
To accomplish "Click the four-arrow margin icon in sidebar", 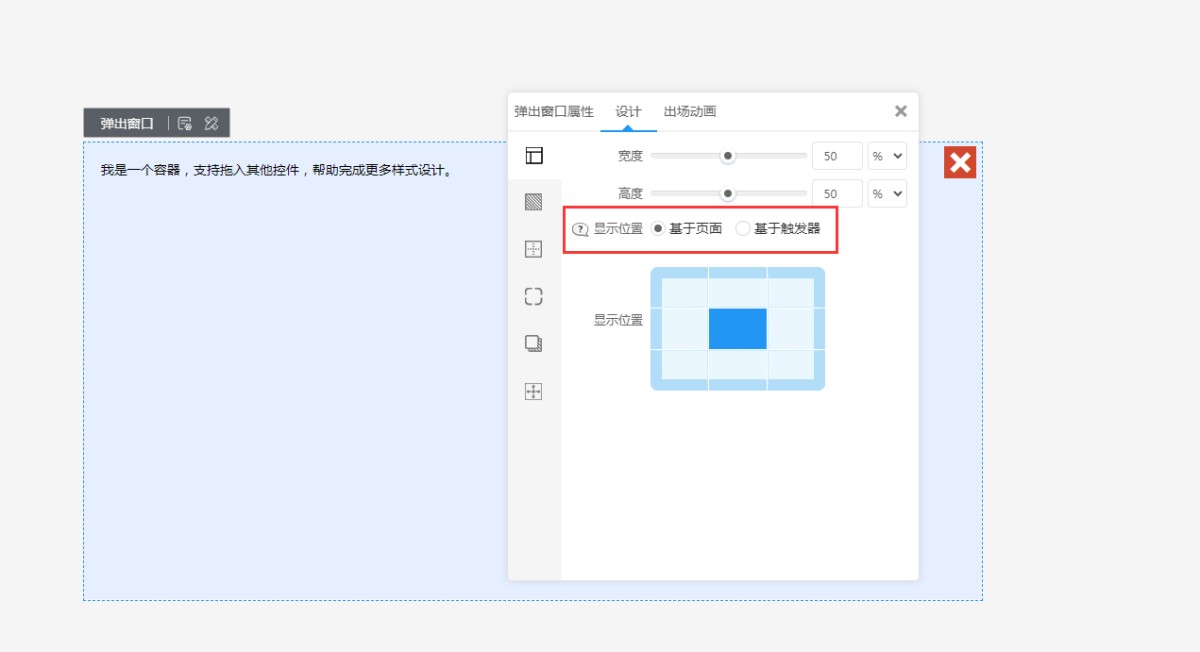I will point(534,391).
